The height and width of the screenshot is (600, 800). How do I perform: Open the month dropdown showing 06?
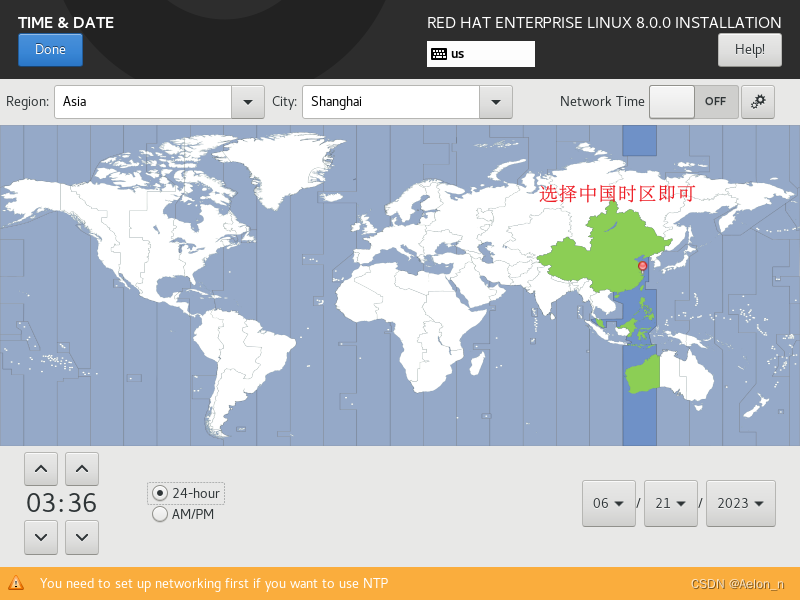pyautogui.click(x=609, y=503)
